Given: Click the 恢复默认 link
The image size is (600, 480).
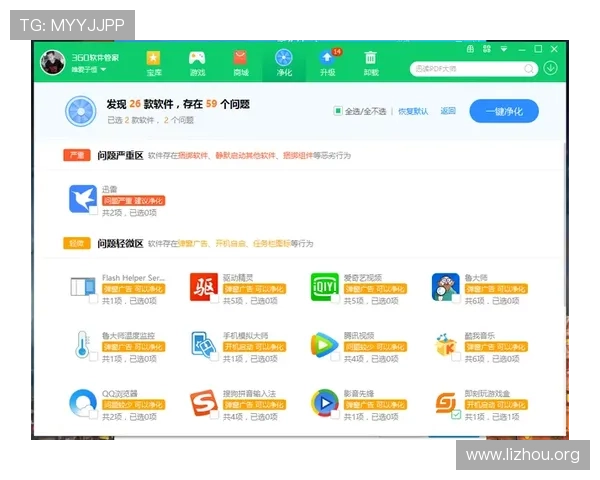Looking at the screenshot, I should tap(413, 111).
